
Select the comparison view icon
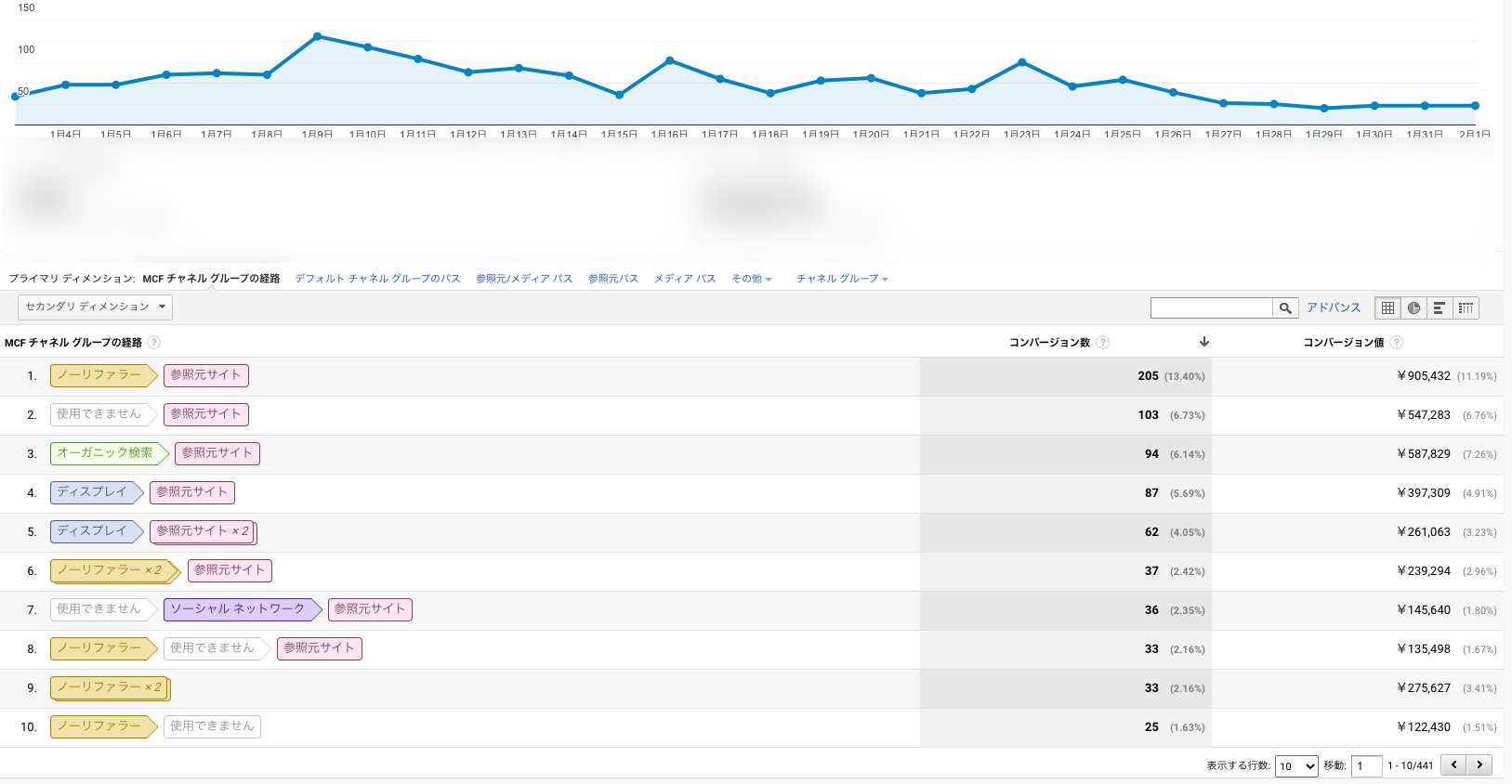[1466, 308]
